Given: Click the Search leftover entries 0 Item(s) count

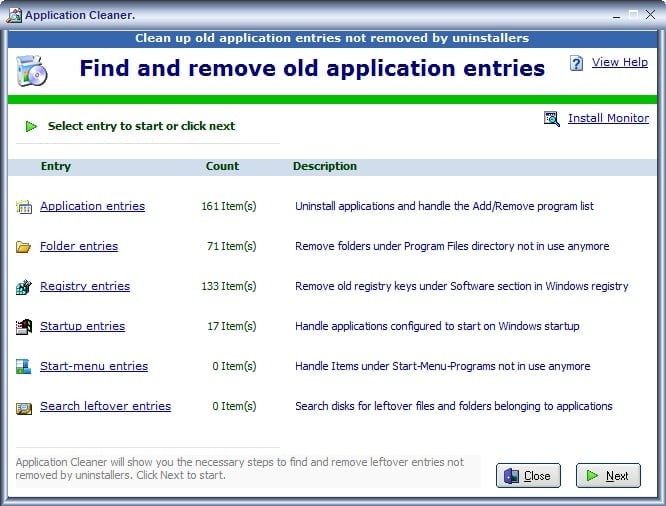Looking at the screenshot, I should [x=234, y=406].
